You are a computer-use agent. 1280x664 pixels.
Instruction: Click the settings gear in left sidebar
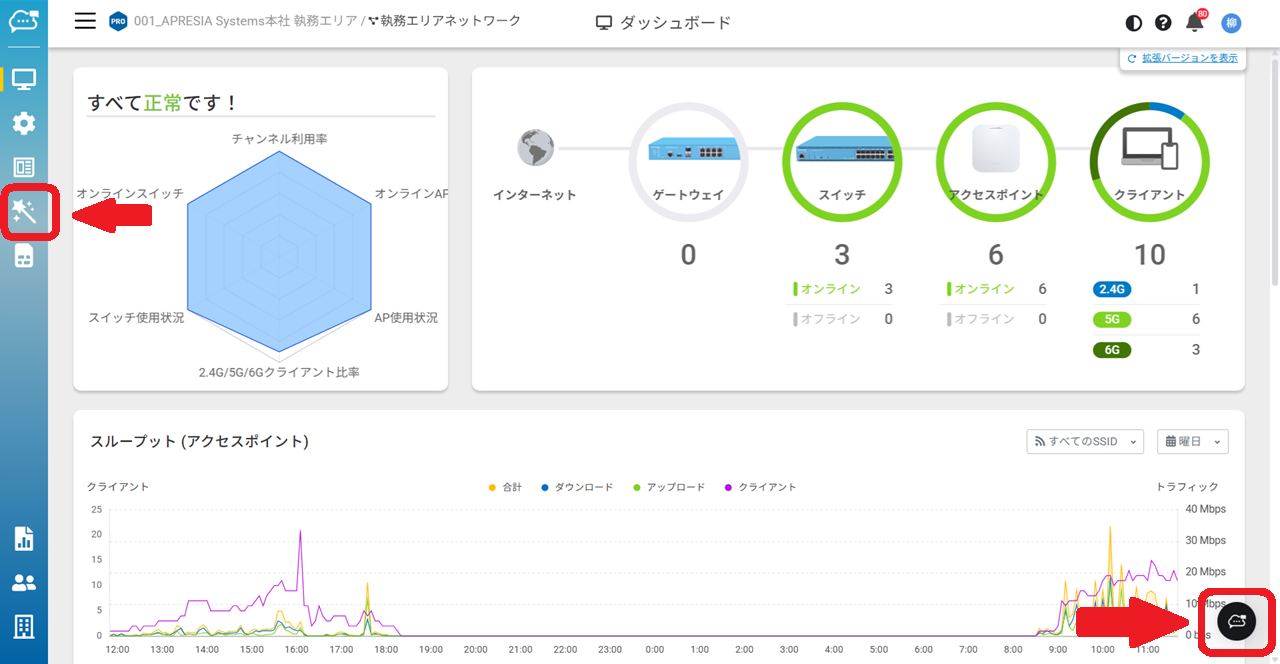pos(24,124)
